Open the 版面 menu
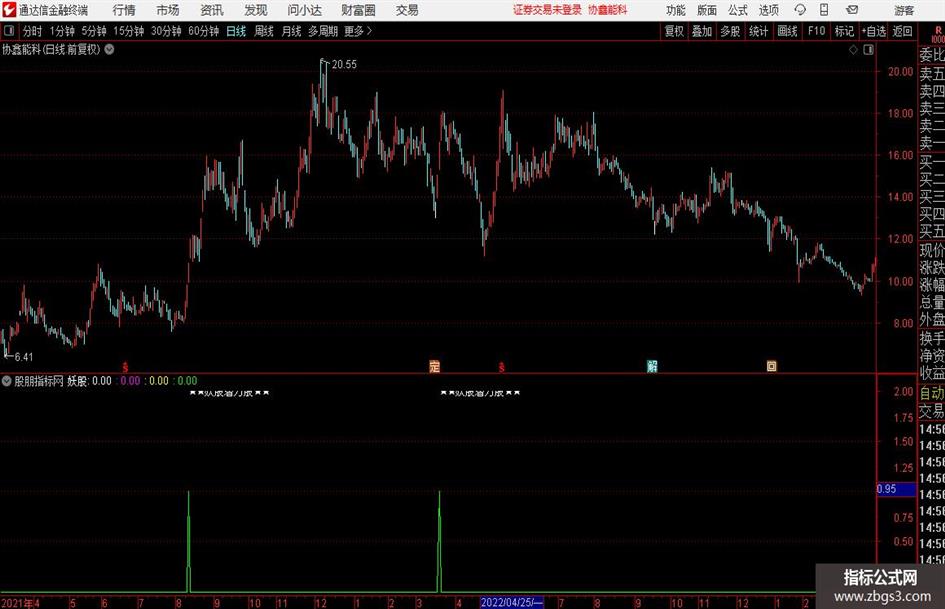Image resolution: width=945 pixels, height=609 pixels. 706,10
